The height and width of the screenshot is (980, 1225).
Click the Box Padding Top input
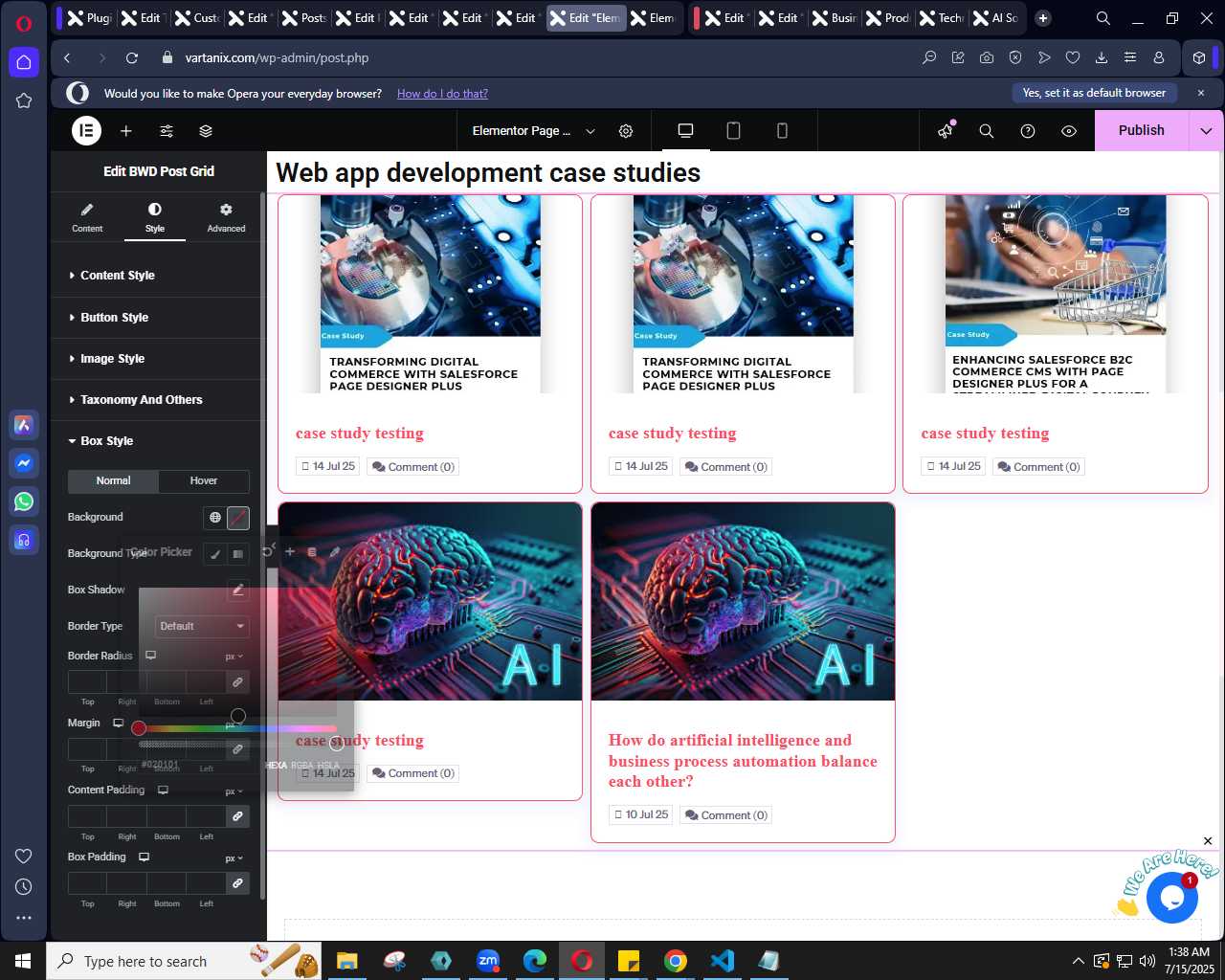pyautogui.click(x=87, y=883)
